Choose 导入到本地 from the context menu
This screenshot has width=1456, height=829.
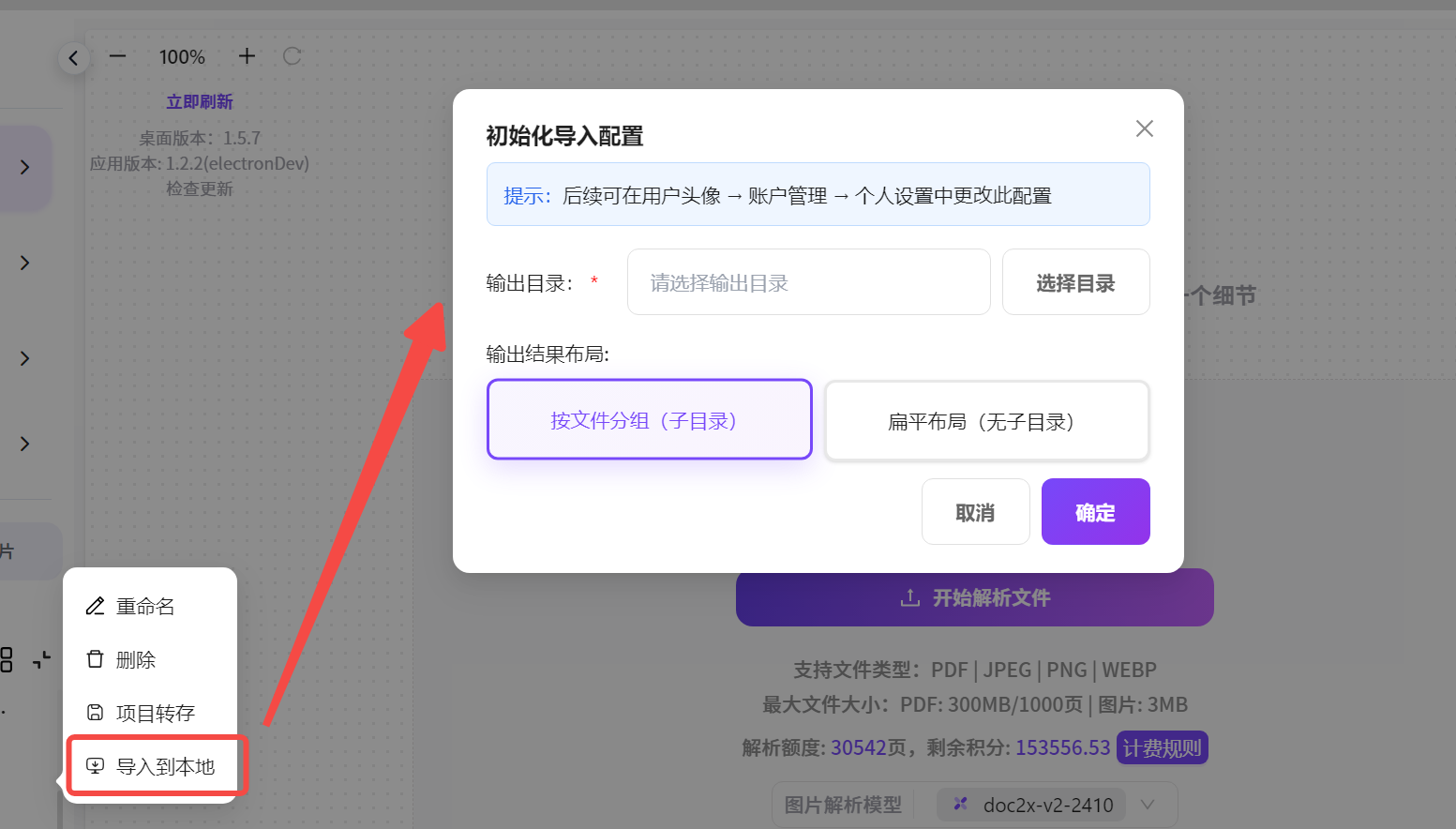[x=156, y=766]
